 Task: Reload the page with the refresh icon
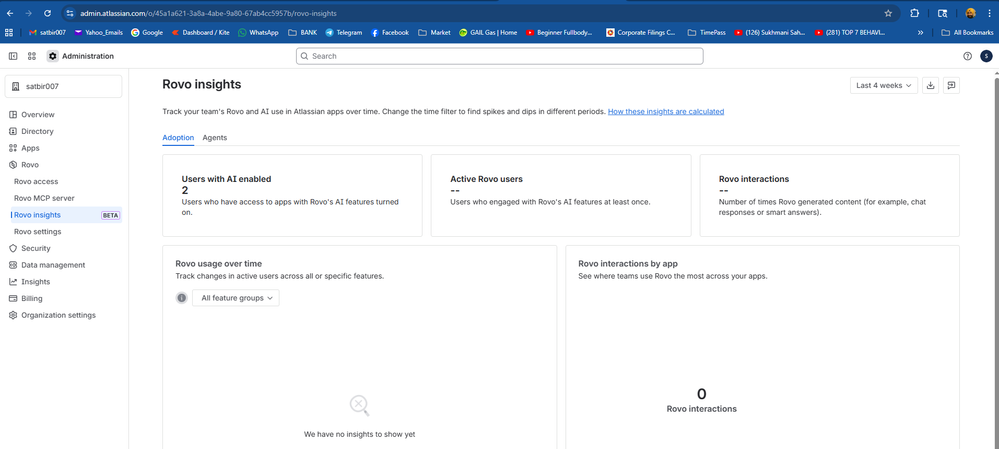coord(47,13)
